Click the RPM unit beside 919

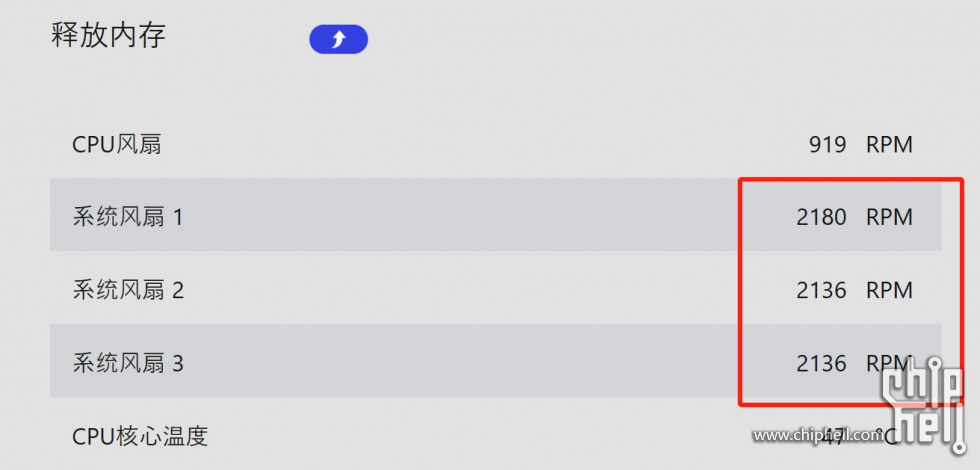889,145
